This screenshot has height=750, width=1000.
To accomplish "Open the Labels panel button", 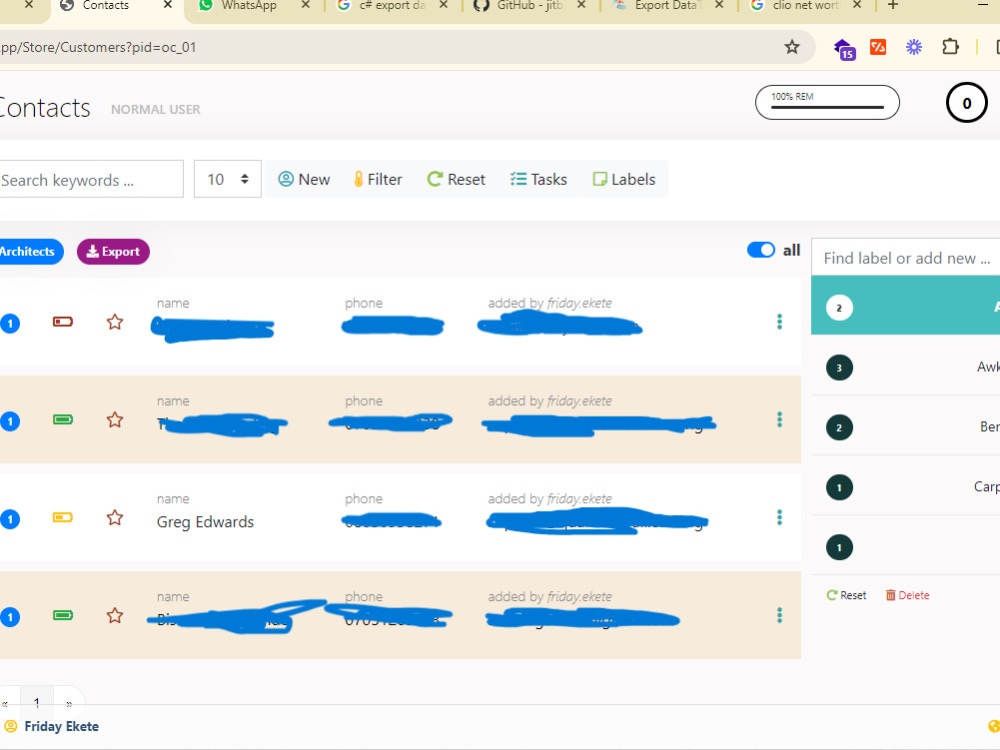I will pos(624,179).
